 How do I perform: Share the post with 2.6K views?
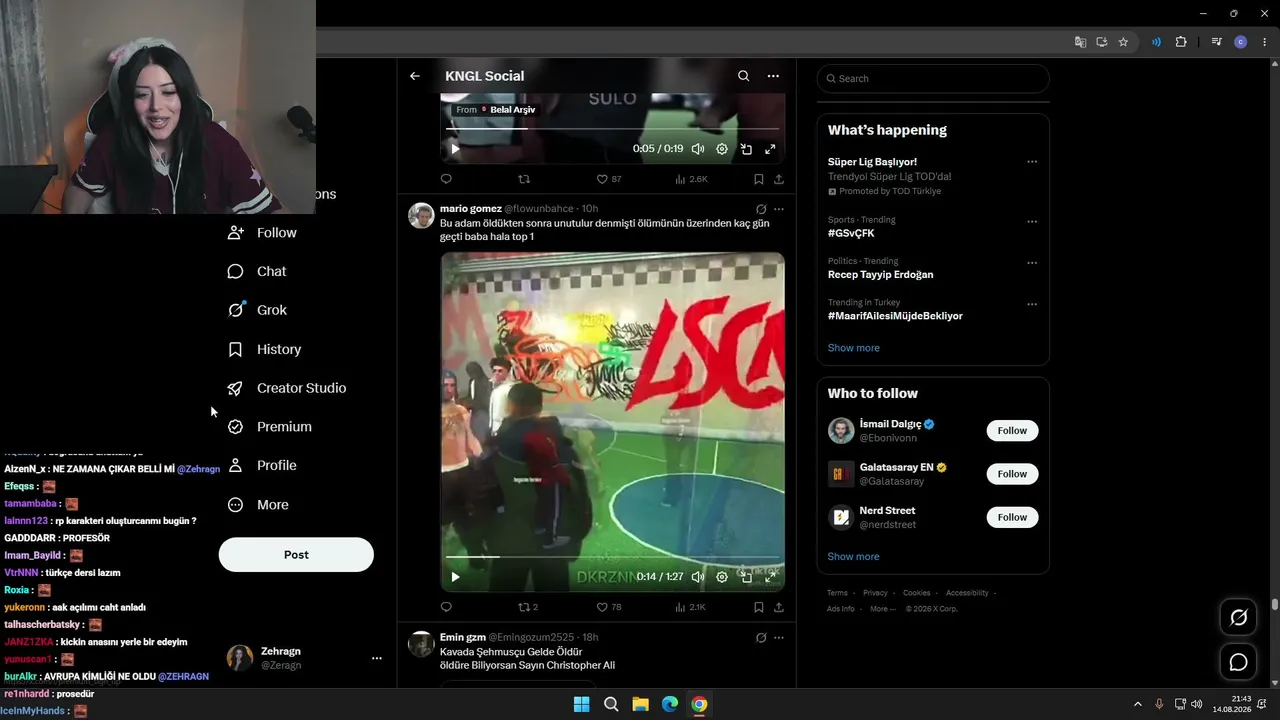pyautogui.click(x=779, y=179)
